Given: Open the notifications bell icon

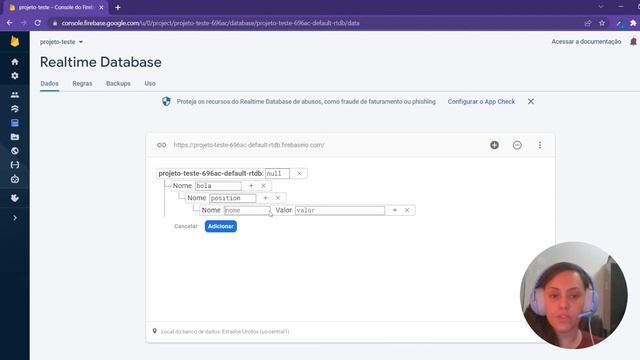Looking at the screenshot, I should pos(633,42).
